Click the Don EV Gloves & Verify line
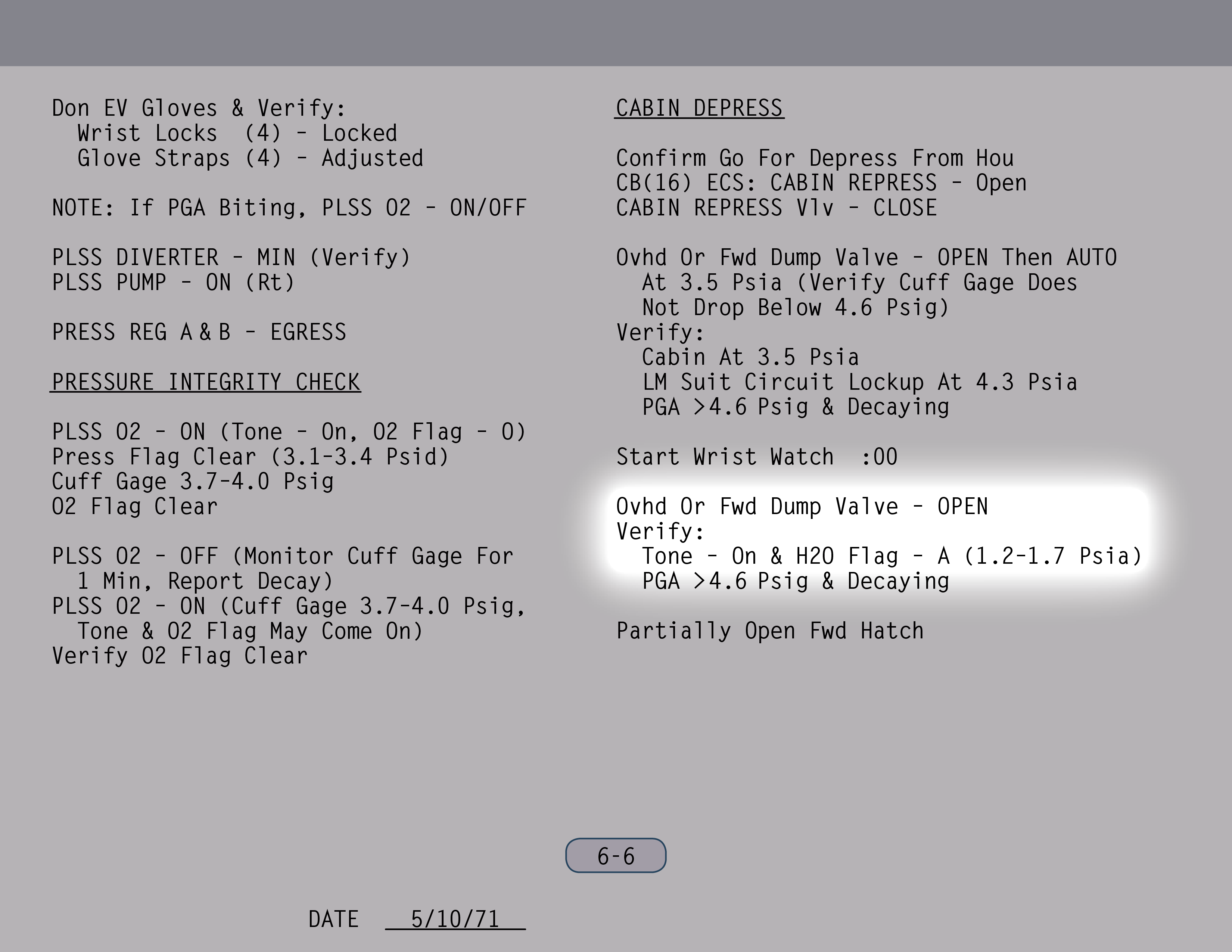Image resolution: width=1232 pixels, height=952 pixels. coord(199,108)
